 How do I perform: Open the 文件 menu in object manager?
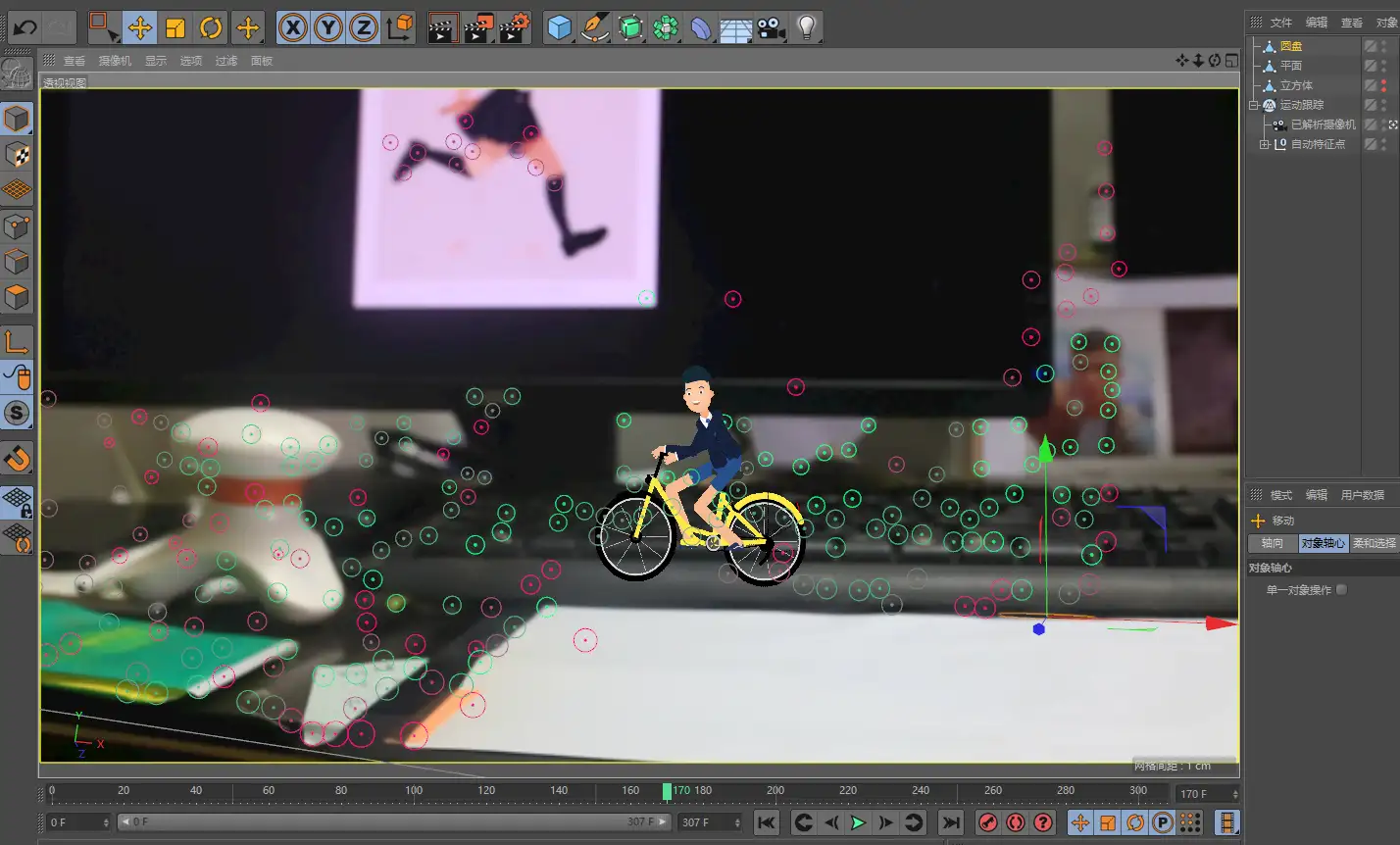click(x=1281, y=23)
